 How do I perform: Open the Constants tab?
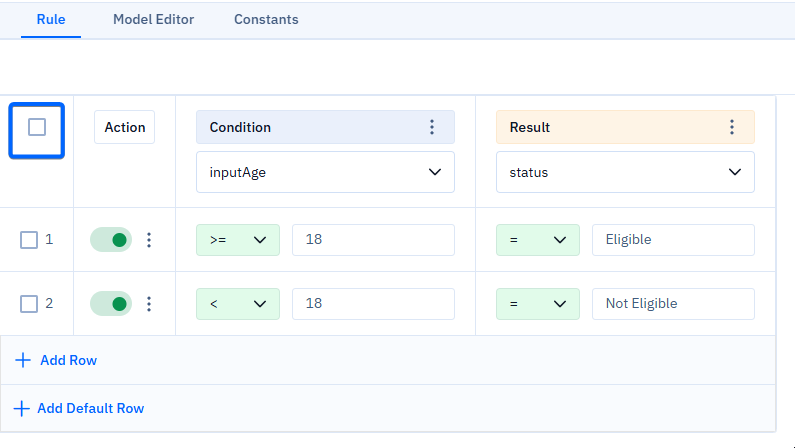tap(266, 19)
